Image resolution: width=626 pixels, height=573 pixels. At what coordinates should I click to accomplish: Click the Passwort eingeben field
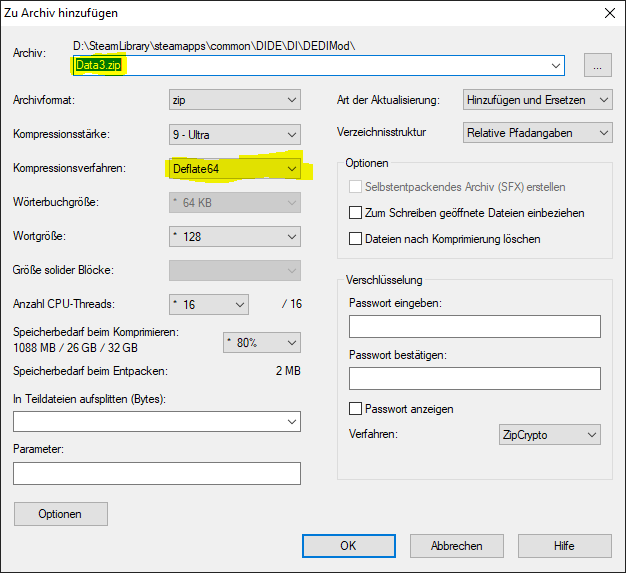point(475,326)
